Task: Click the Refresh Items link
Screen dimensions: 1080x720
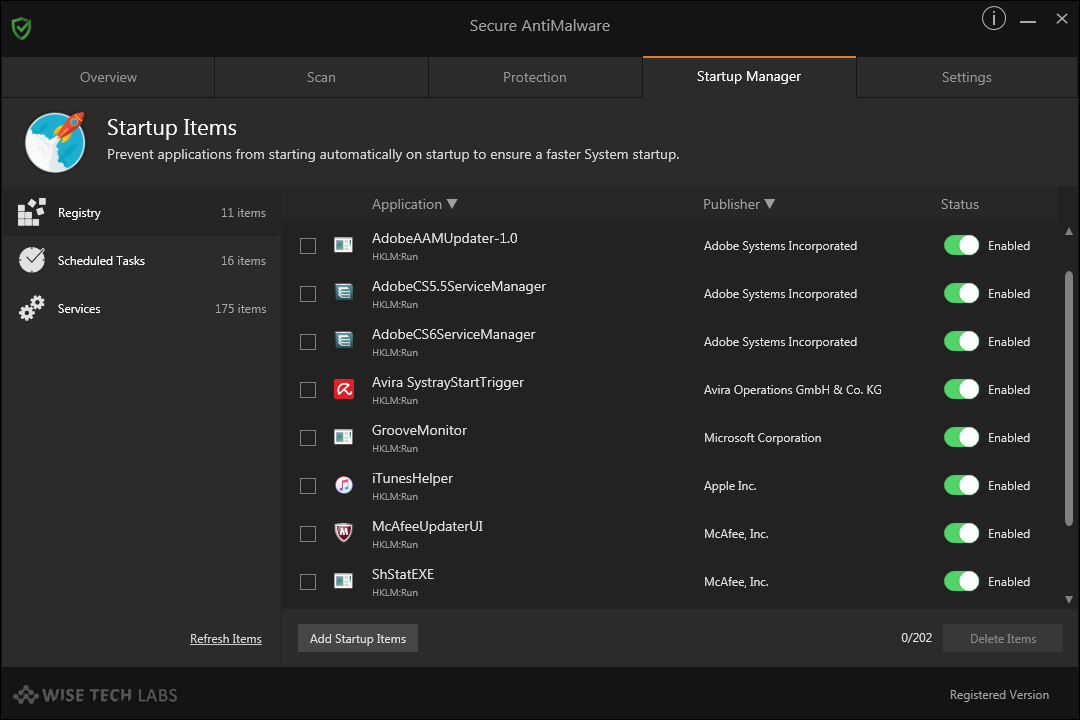Action: 226,639
